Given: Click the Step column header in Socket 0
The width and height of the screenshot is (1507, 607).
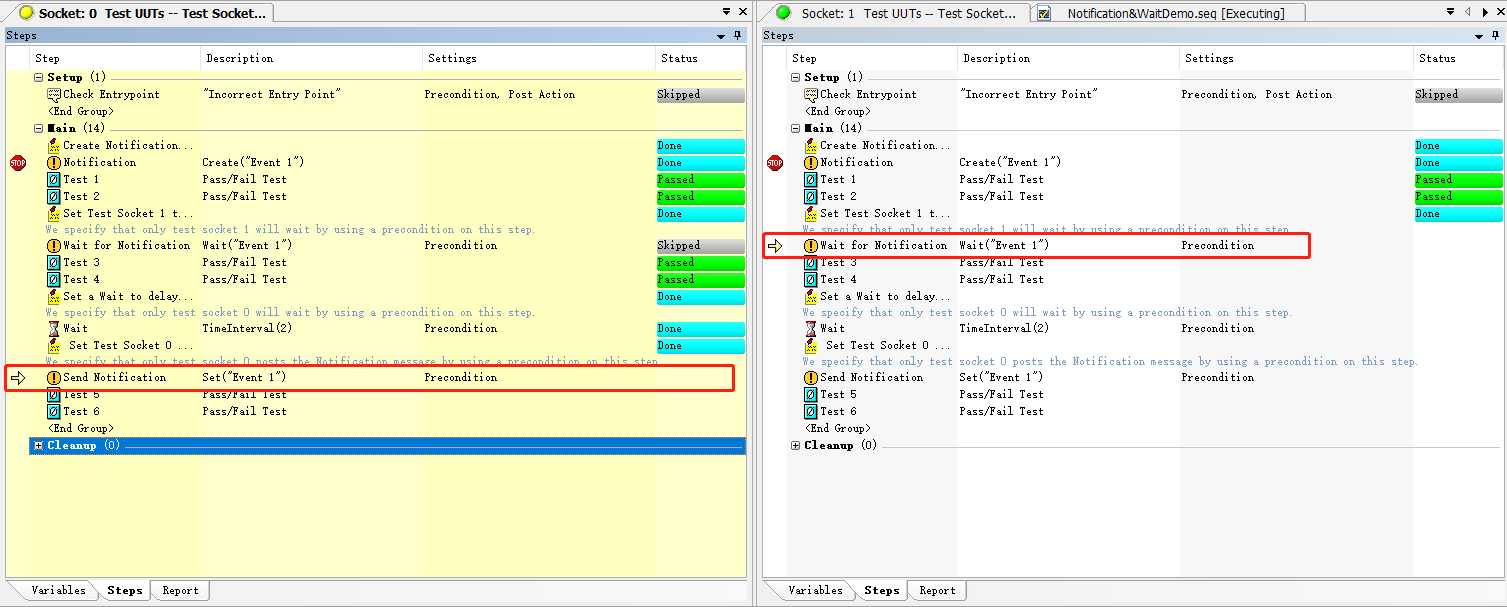Looking at the screenshot, I should [x=115, y=58].
